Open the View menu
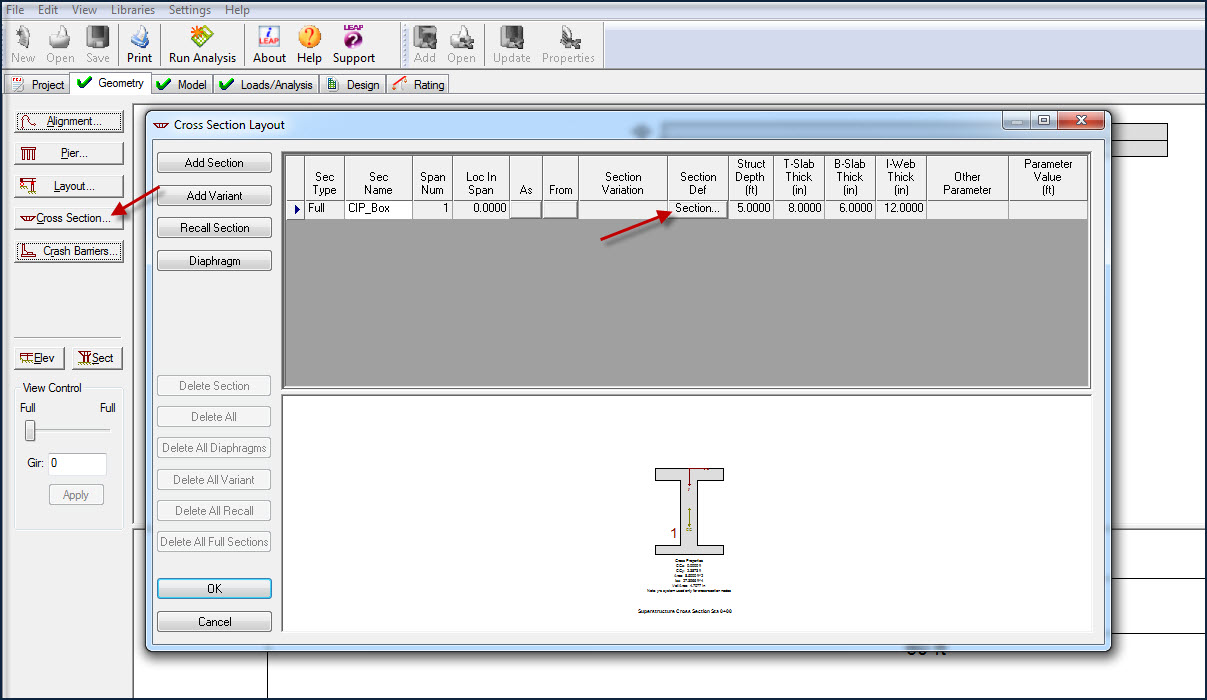Viewport: 1207px width, 700px height. pyautogui.click(x=85, y=9)
